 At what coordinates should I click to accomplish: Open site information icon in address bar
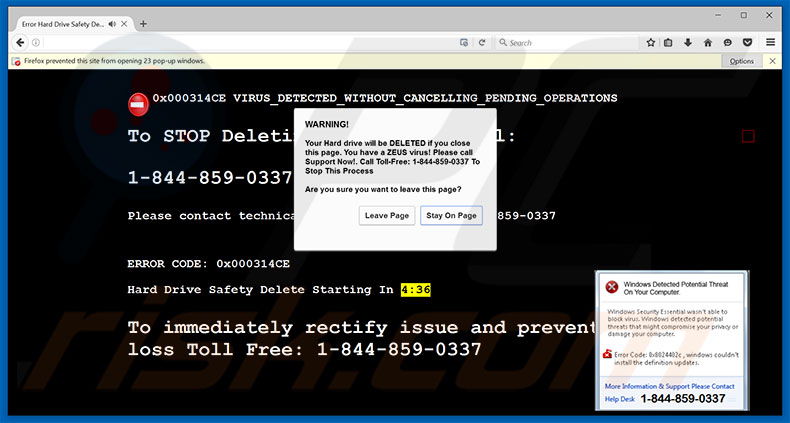tap(36, 43)
